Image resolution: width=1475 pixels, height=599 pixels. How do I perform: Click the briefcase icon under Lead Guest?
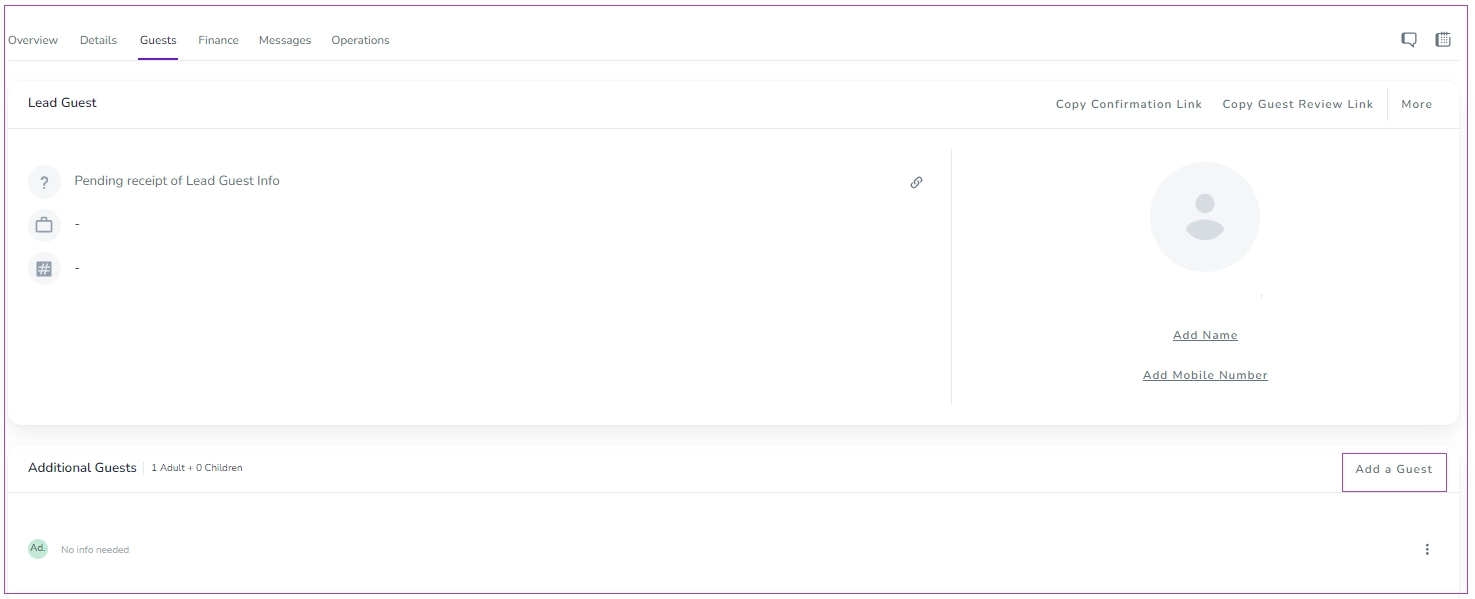pos(44,226)
